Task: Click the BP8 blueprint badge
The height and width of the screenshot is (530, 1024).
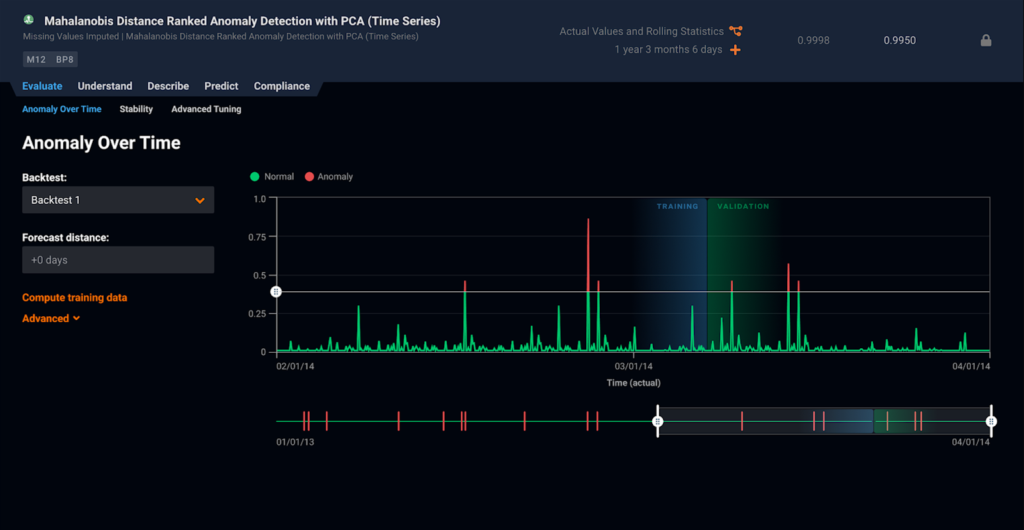Action: pyautogui.click(x=64, y=59)
